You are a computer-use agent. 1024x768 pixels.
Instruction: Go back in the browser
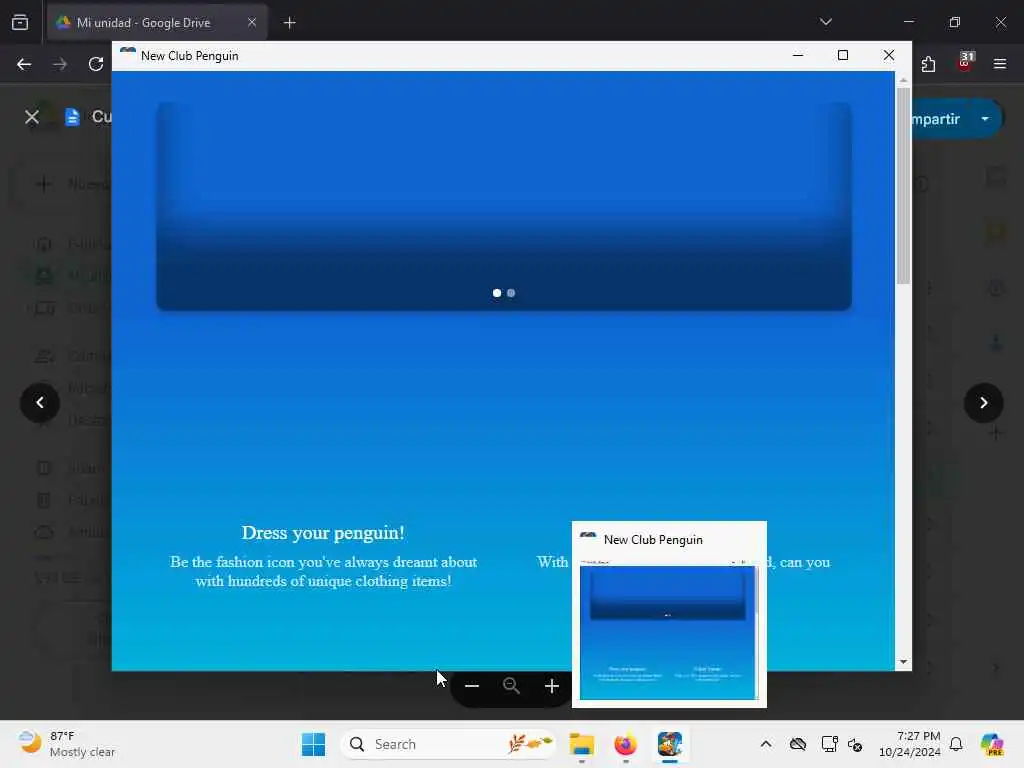click(24, 64)
